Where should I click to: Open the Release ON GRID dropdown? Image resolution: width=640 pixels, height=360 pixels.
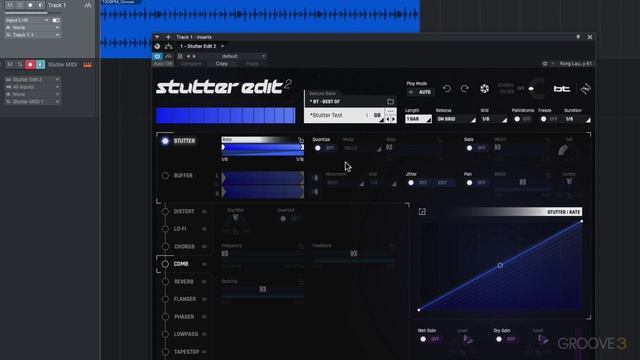[x=456, y=119]
